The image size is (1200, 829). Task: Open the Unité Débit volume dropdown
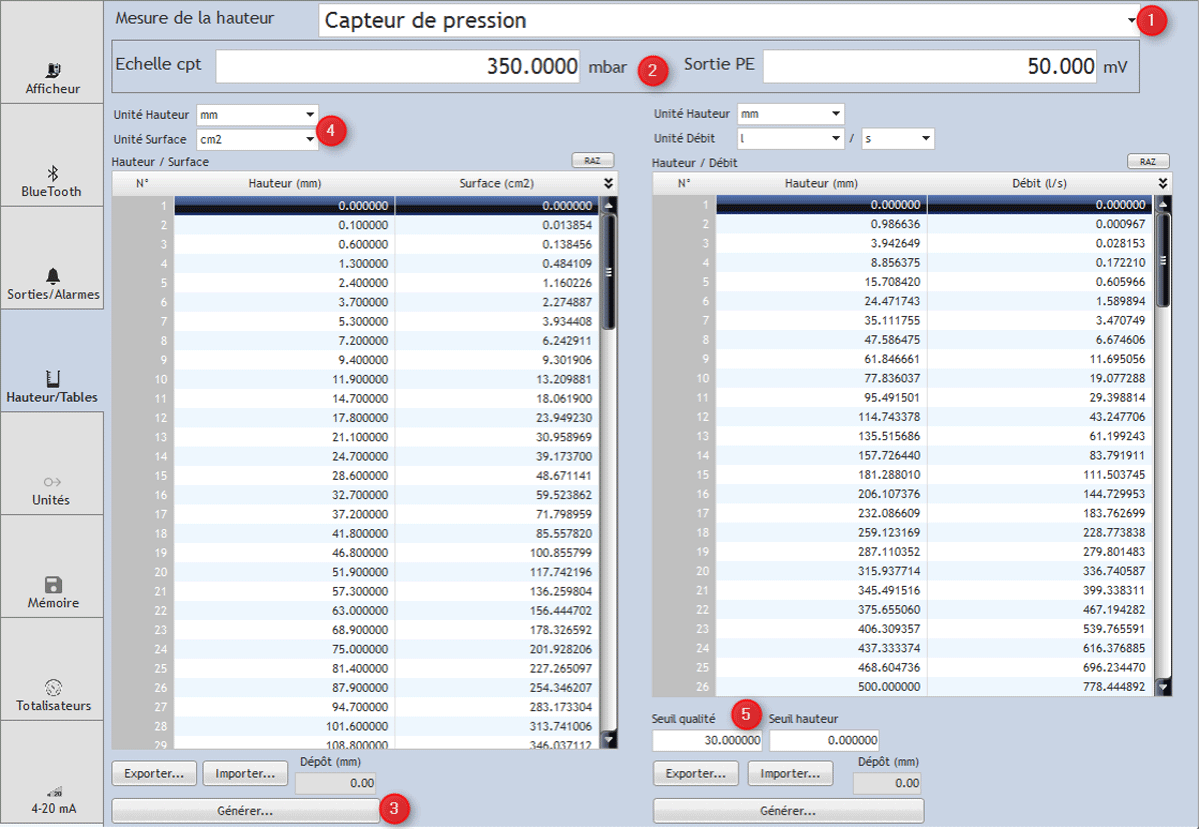[x=790, y=139]
